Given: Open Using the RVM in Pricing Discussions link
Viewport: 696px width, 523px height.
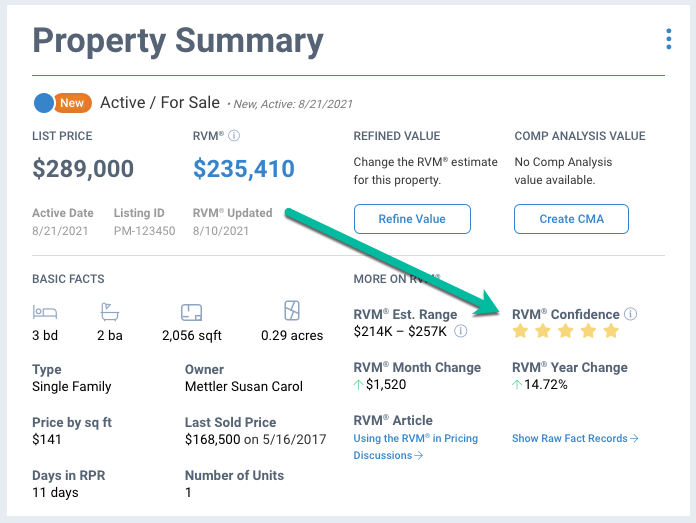Looking at the screenshot, I should point(415,447).
